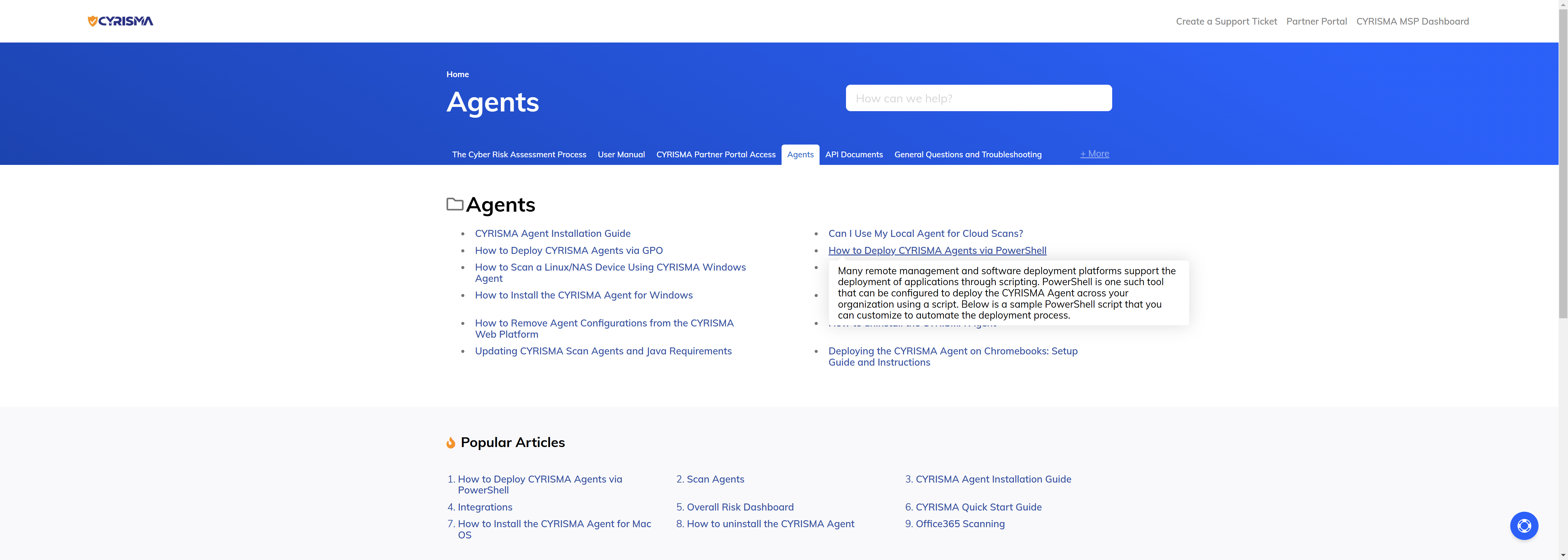Select the Agents tab

(x=800, y=155)
